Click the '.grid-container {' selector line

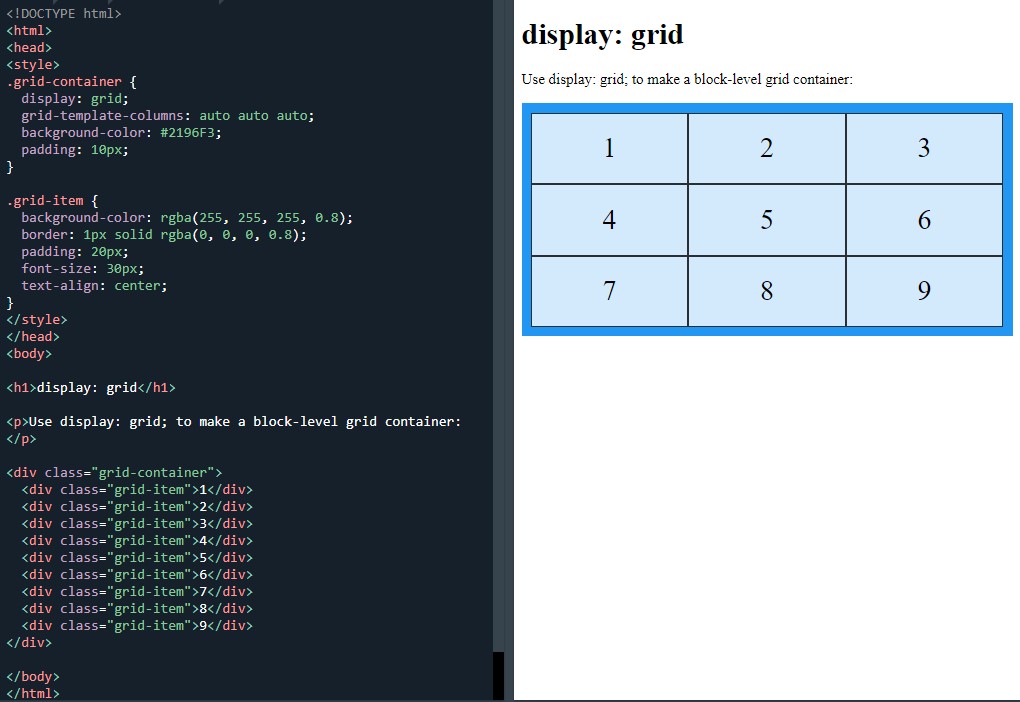(72, 82)
